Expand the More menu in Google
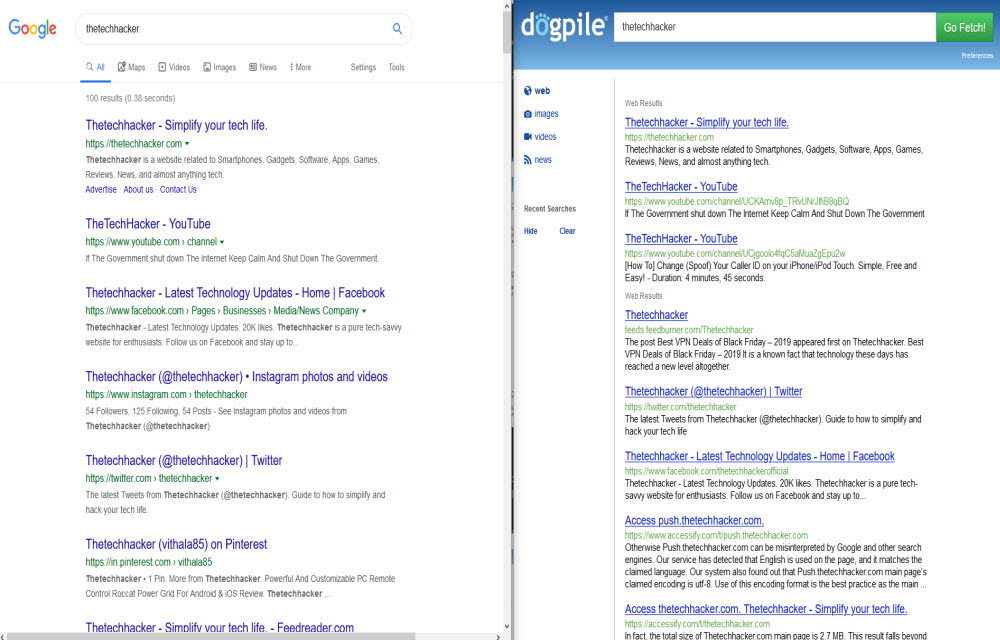Screen dimensions: 1000x640 (300, 67)
